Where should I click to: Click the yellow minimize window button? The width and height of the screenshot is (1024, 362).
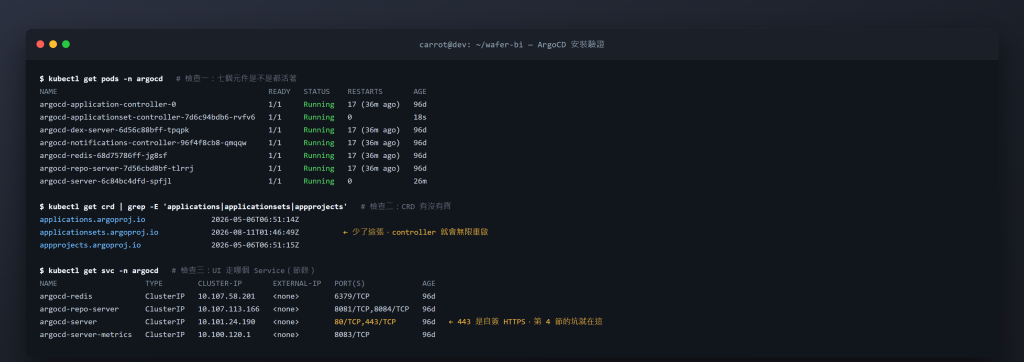coord(53,44)
